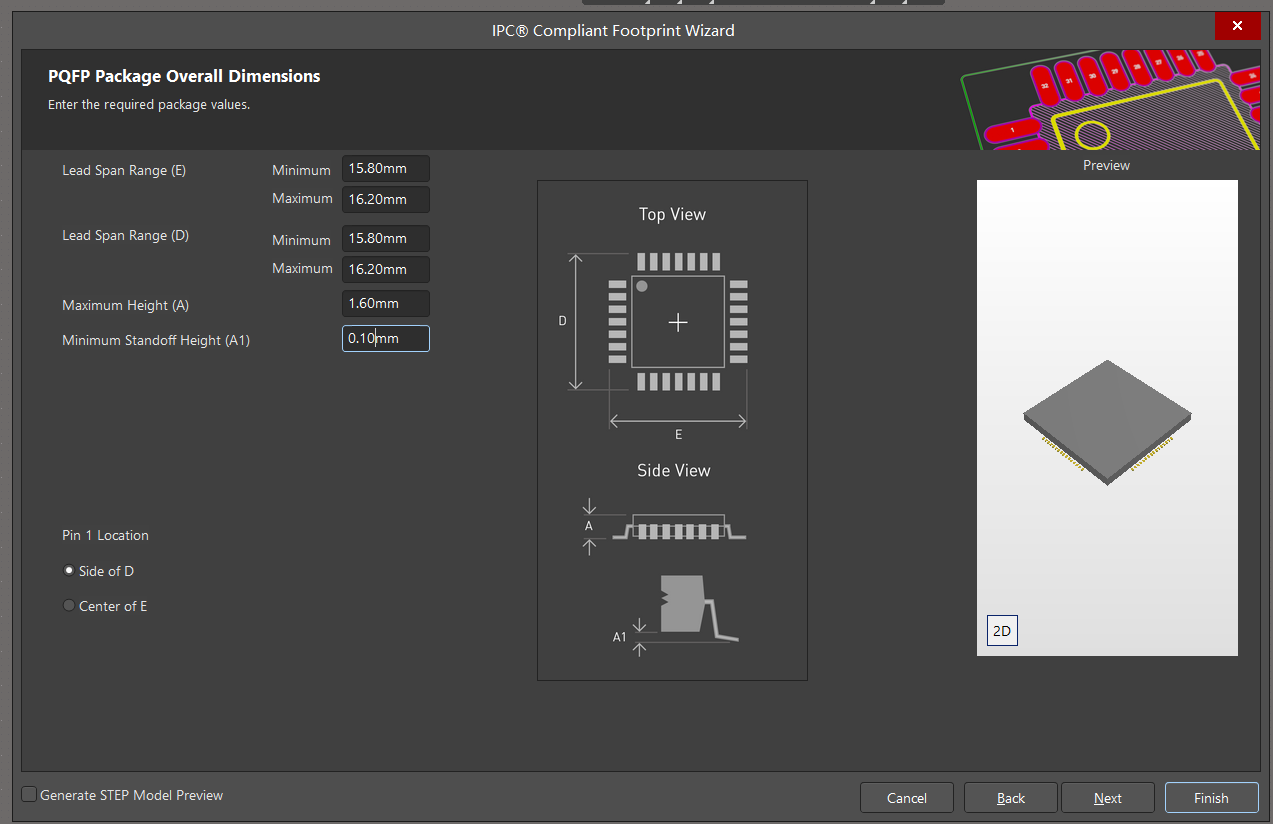Click the Pin 1 Location label
The image size is (1273, 824).
coord(105,535)
